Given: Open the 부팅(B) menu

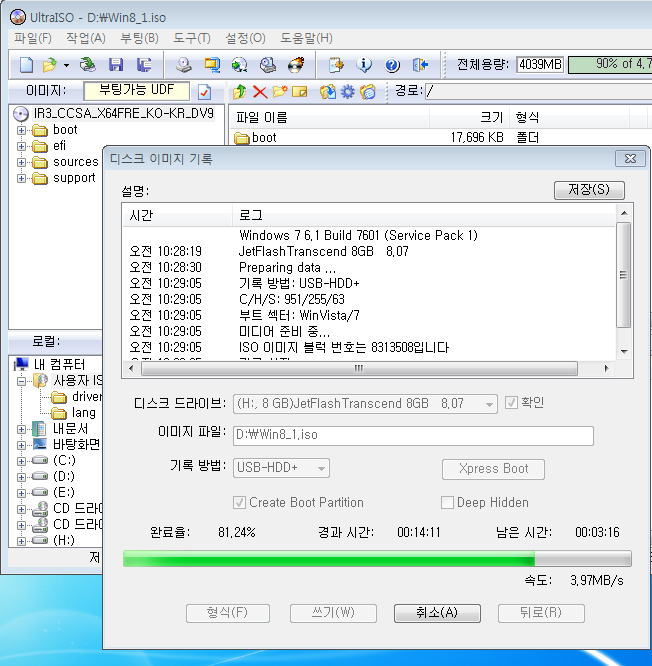Looking at the screenshot, I should 139,38.
